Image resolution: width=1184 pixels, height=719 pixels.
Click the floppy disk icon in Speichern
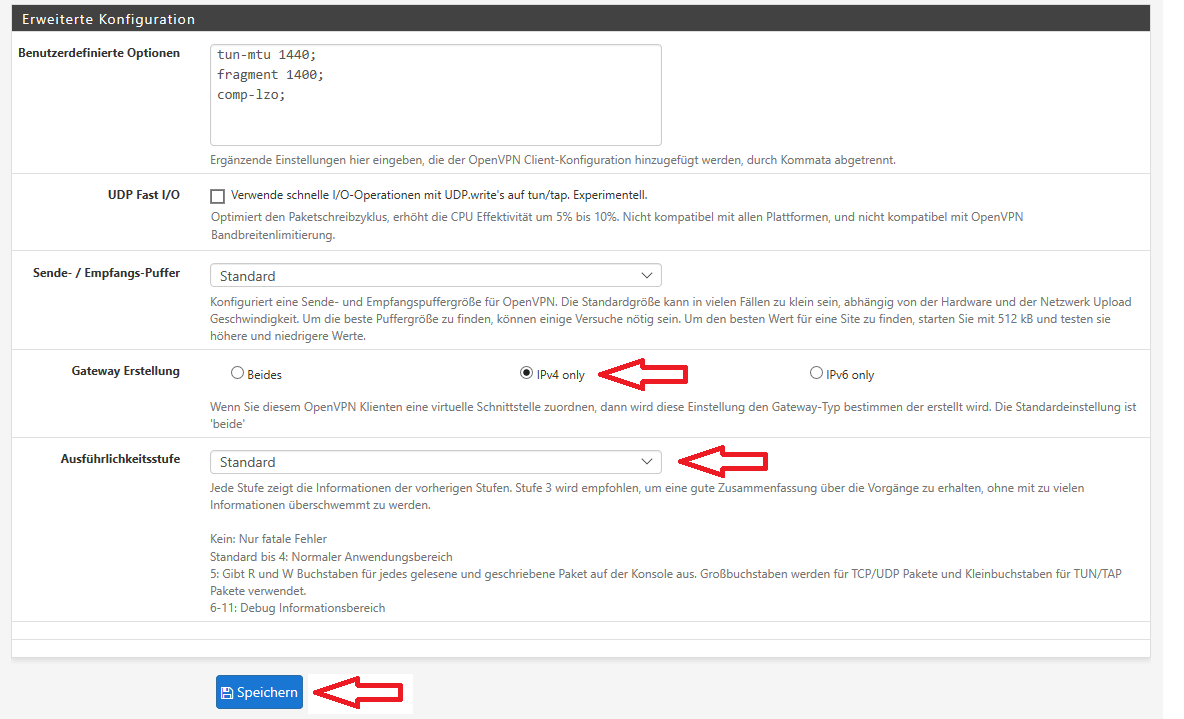(227, 693)
